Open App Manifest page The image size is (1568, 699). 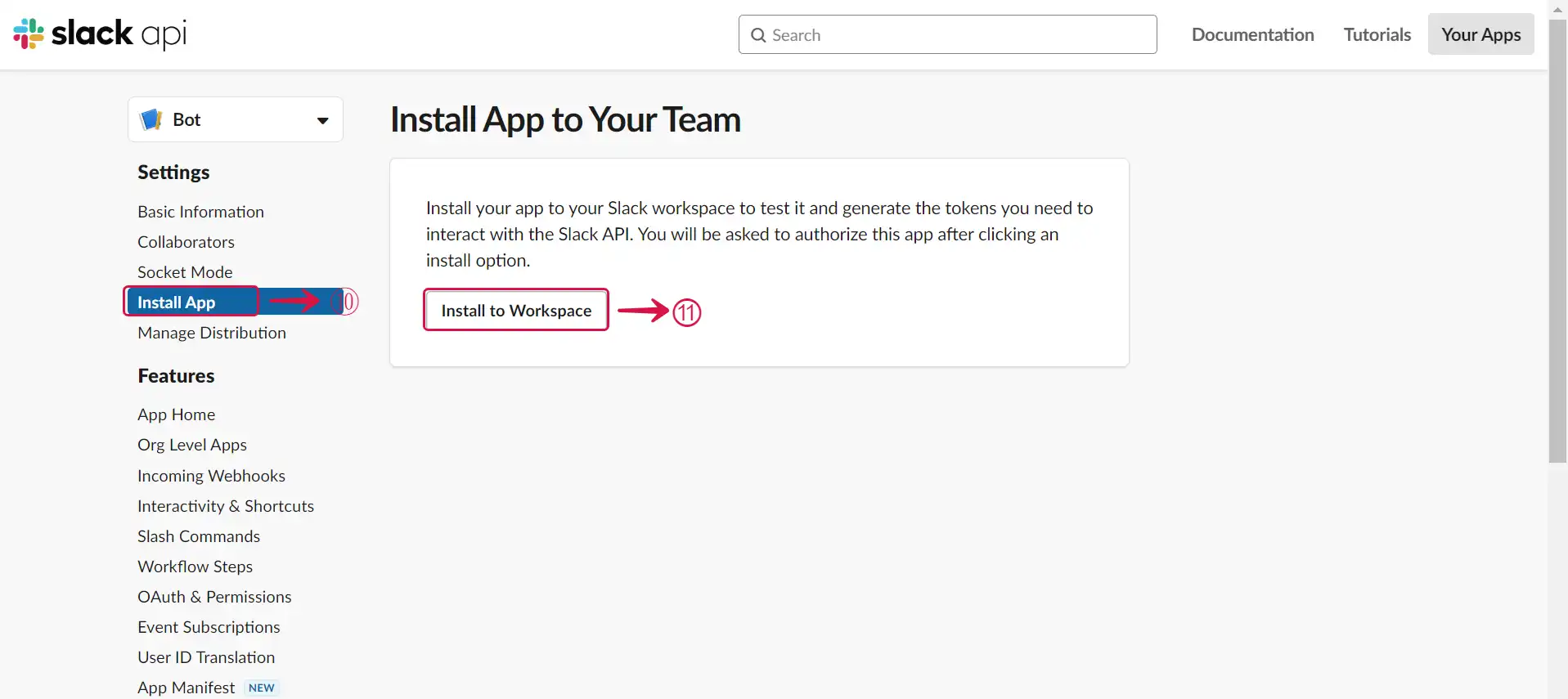click(x=186, y=688)
